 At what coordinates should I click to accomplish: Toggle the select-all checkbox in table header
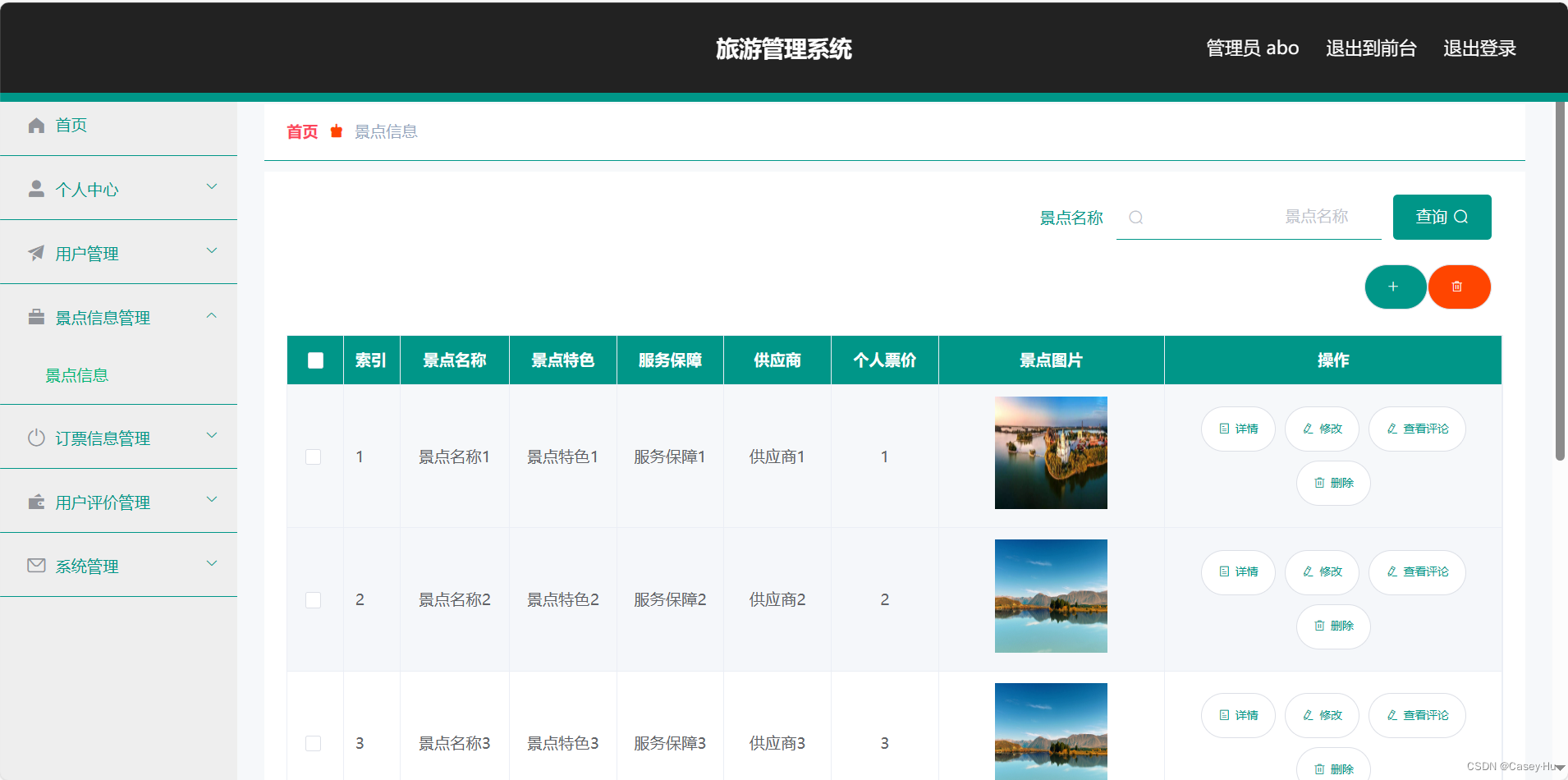(x=315, y=360)
